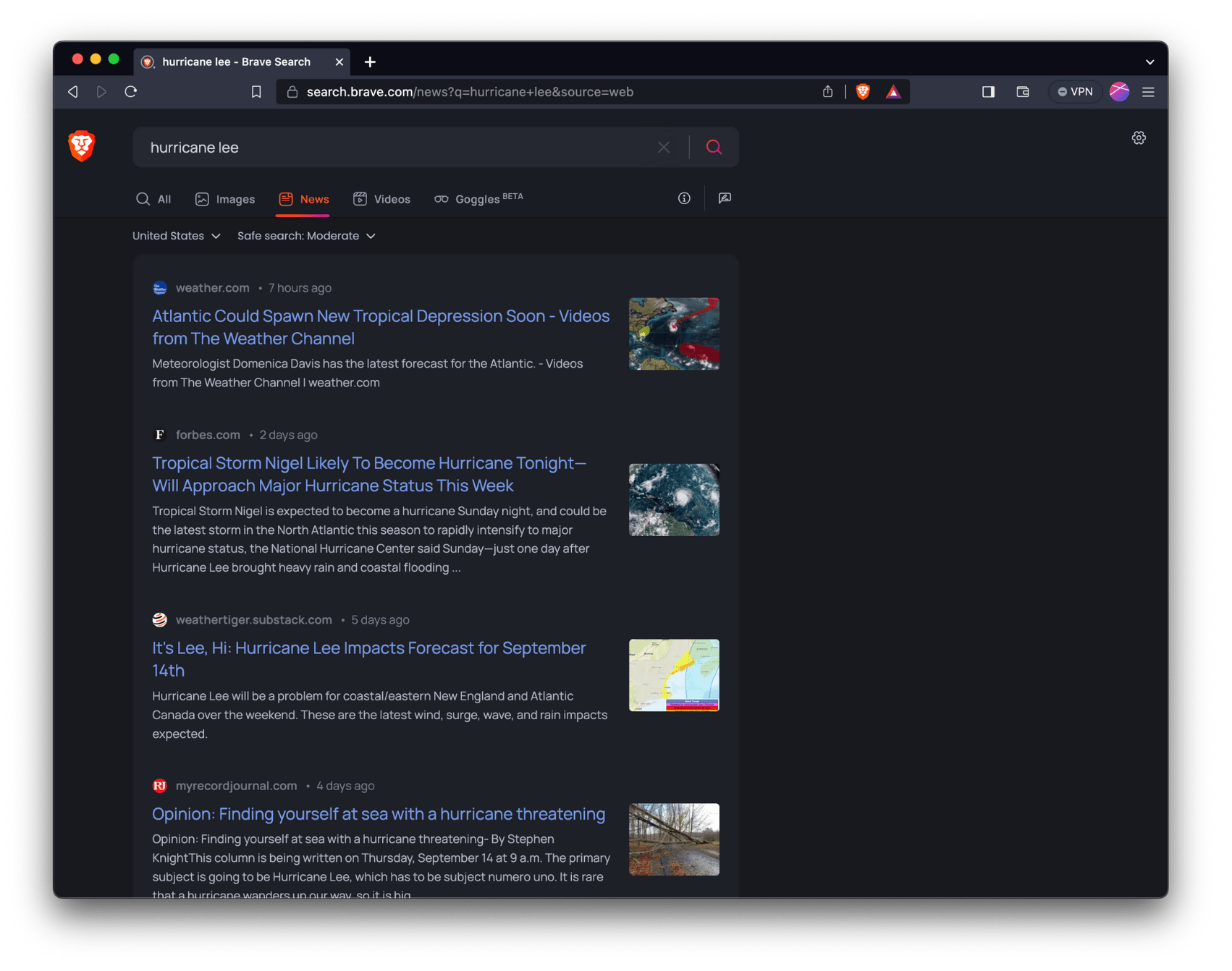Click the '2 days ago' timestamp

click(x=288, y=435)
